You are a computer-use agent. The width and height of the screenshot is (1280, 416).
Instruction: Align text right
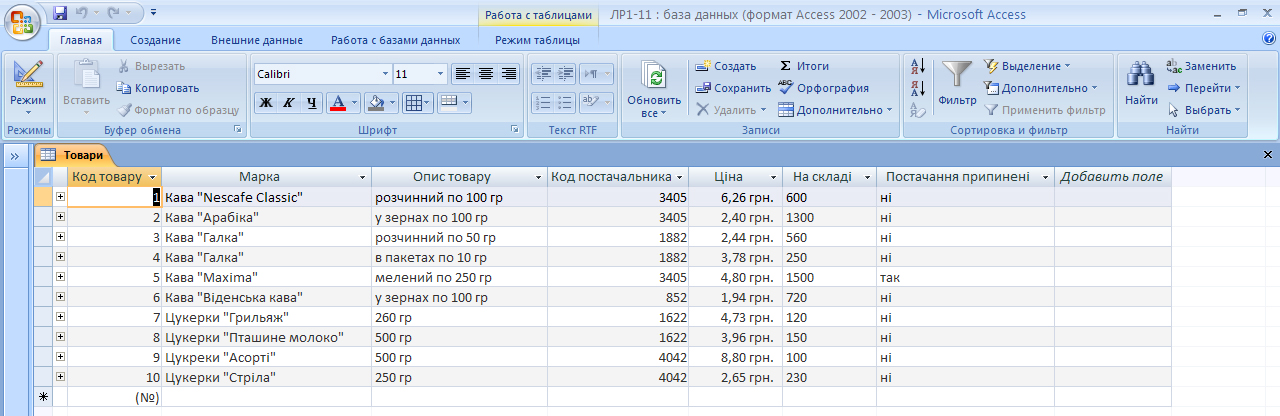[509, 73]
